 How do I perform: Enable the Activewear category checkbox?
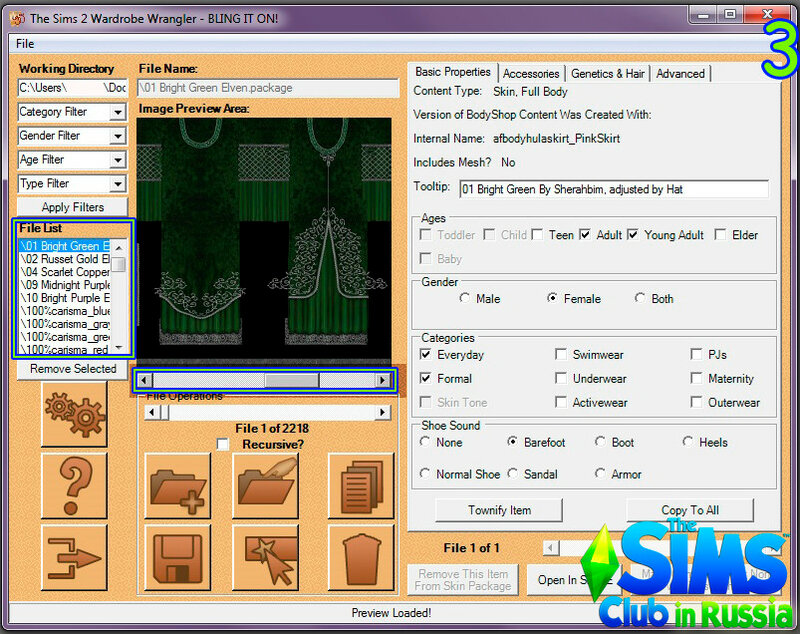coord(561,402)
